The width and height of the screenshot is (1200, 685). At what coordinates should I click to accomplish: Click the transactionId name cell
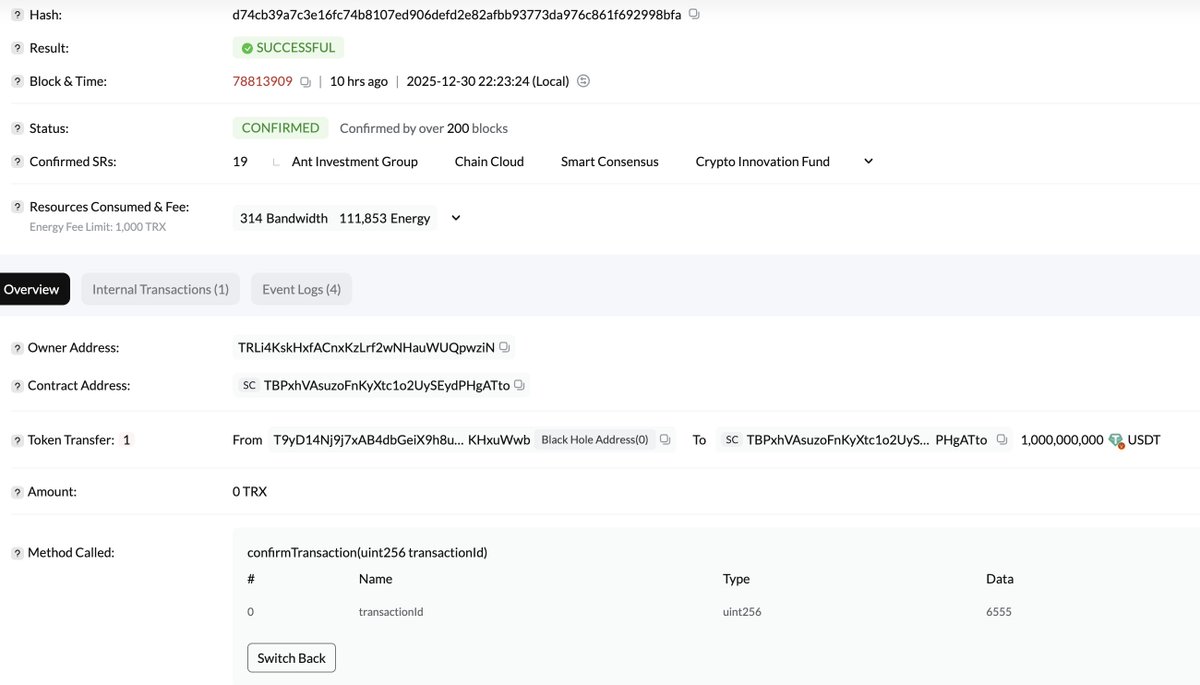(x=391, y=611)
